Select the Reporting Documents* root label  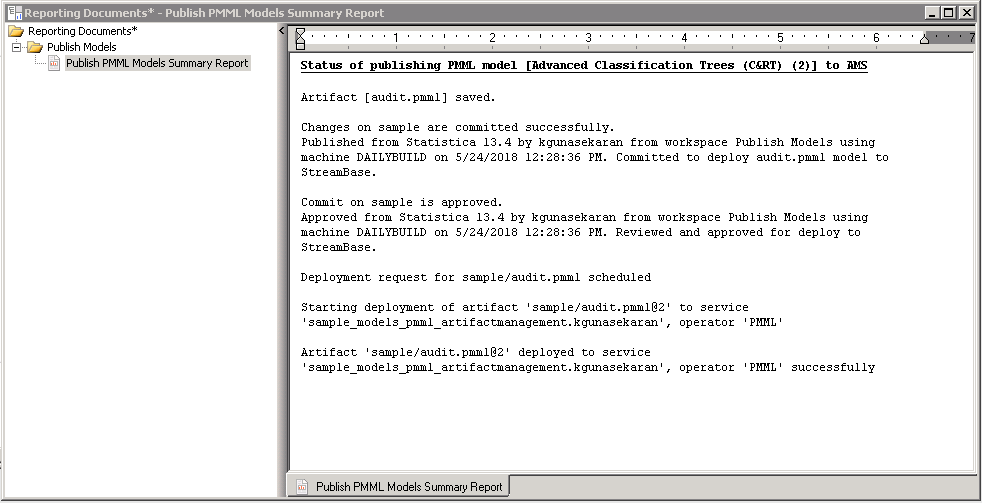[83, 31]
